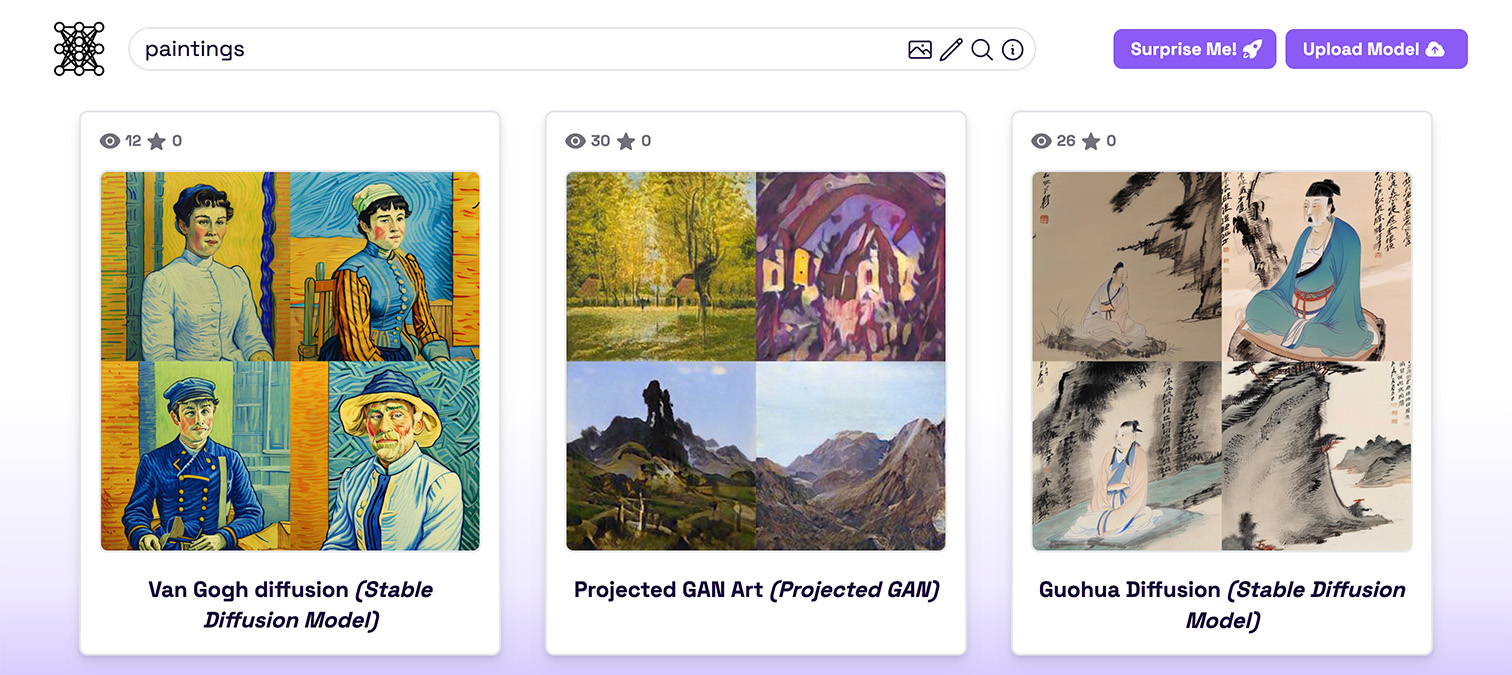
Task: Click the pencil sketch icon in search bar
Action: (951, 49)
